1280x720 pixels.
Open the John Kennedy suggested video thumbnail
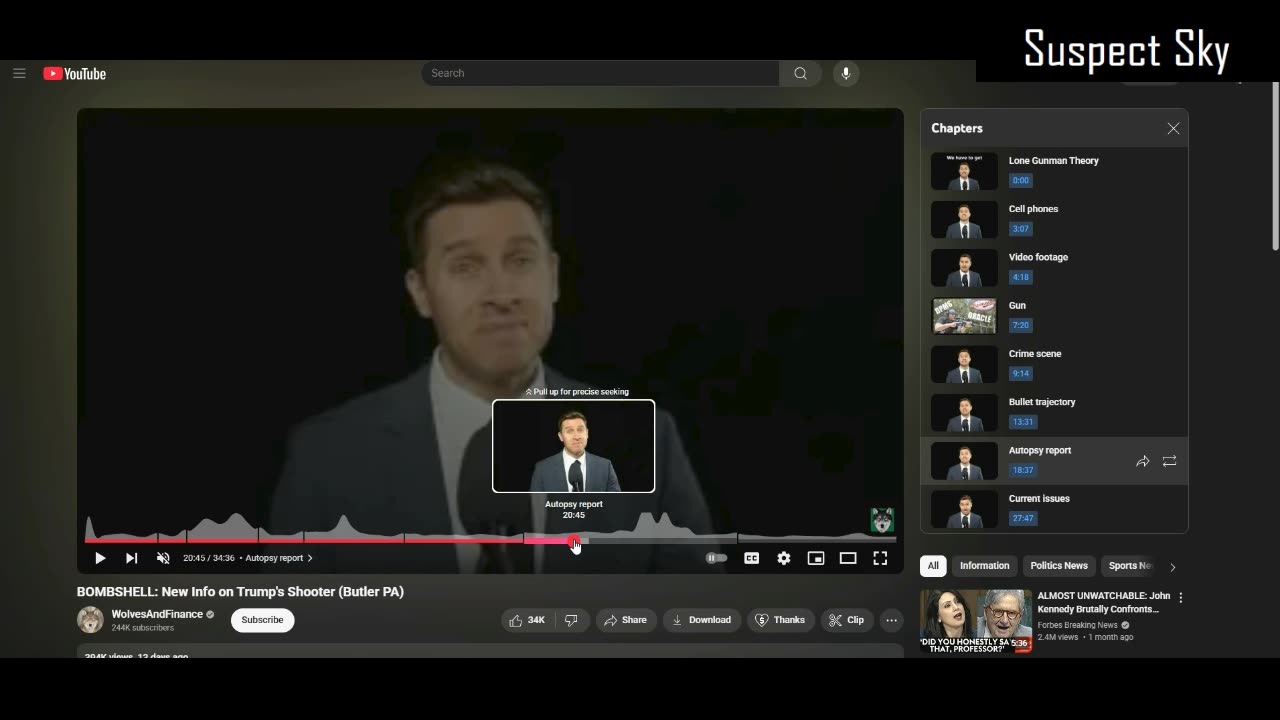(976, 621)
